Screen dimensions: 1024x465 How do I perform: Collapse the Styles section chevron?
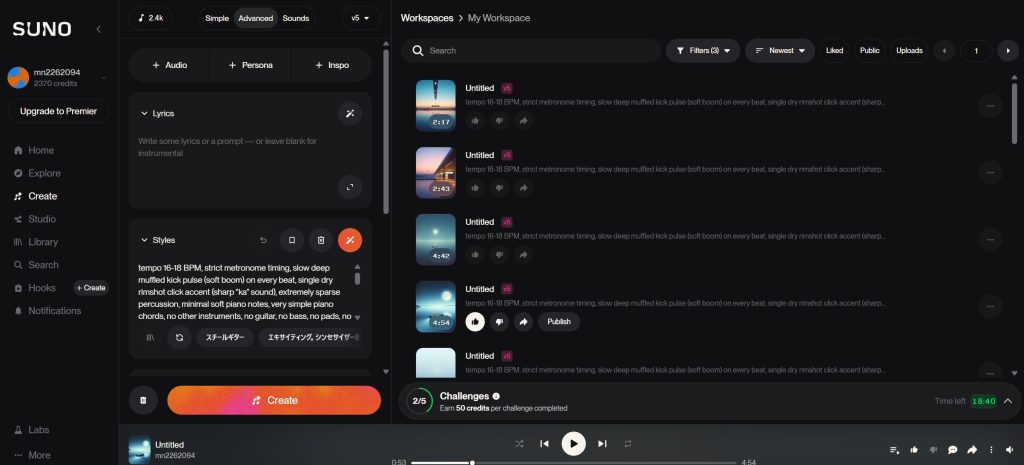pyautogui.click(x=144, y=240)
